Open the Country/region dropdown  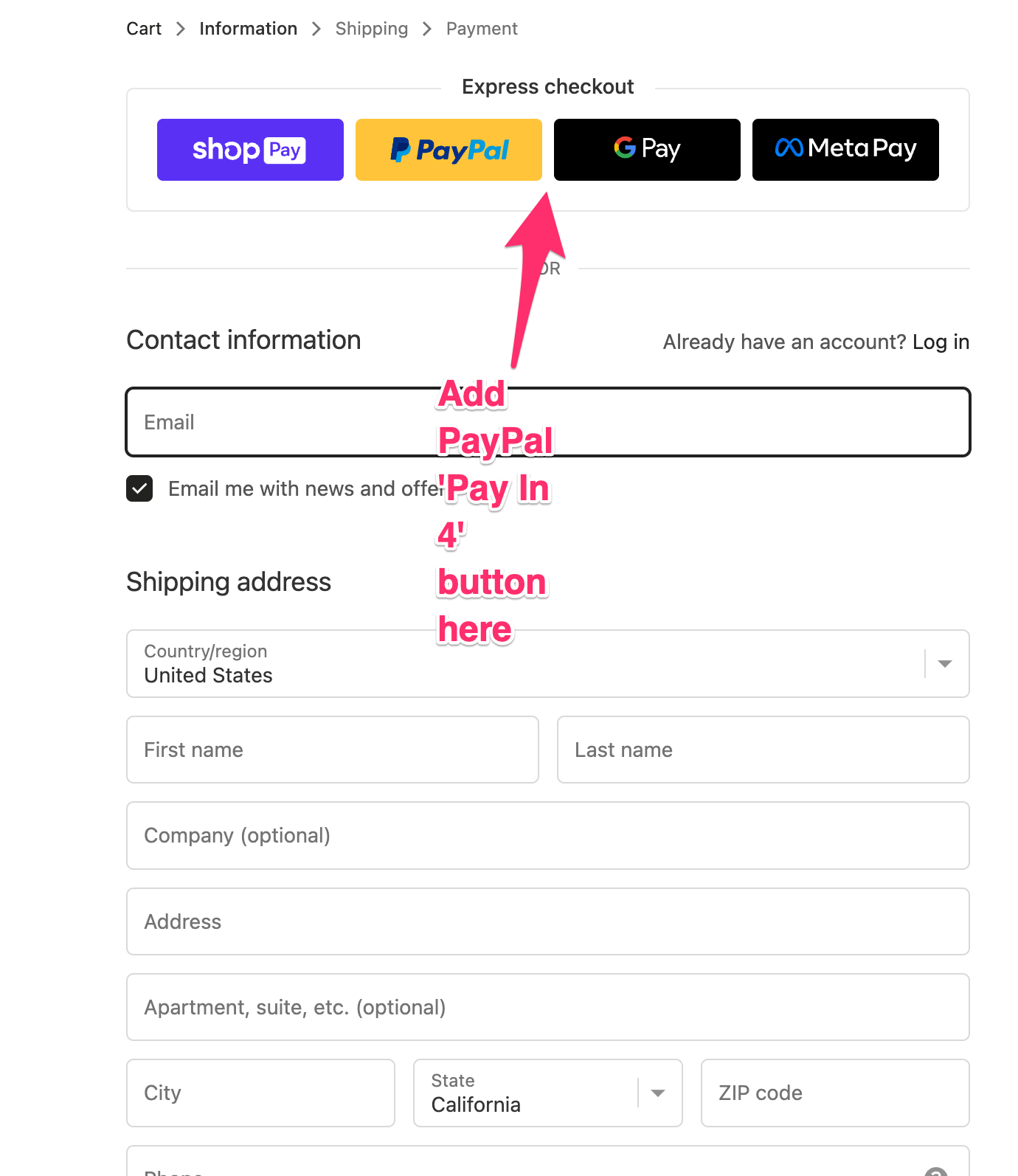(547, 663)
